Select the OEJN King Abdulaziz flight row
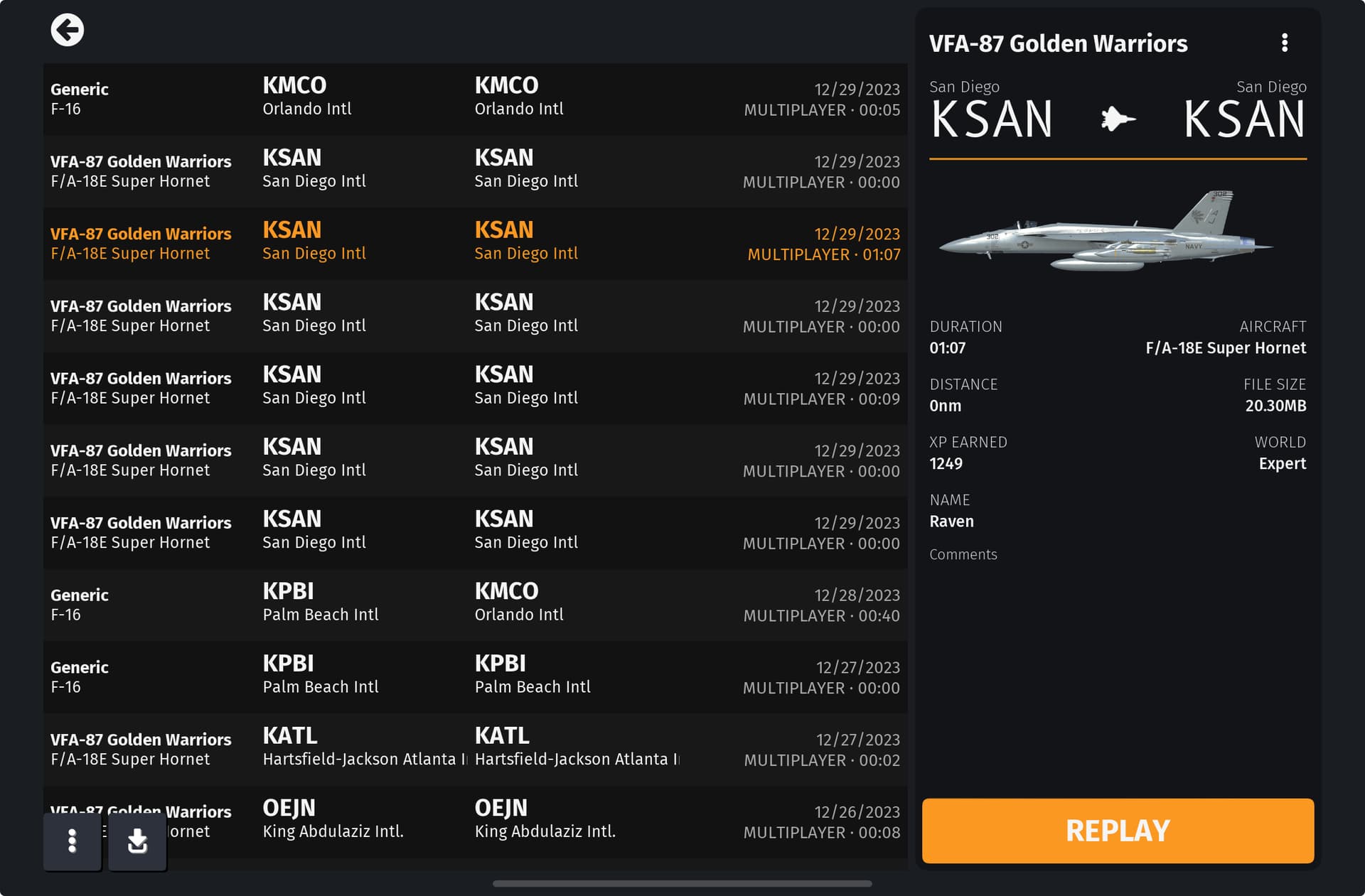The width and height of the screenshot is (1365, 896). coord(475,820)
